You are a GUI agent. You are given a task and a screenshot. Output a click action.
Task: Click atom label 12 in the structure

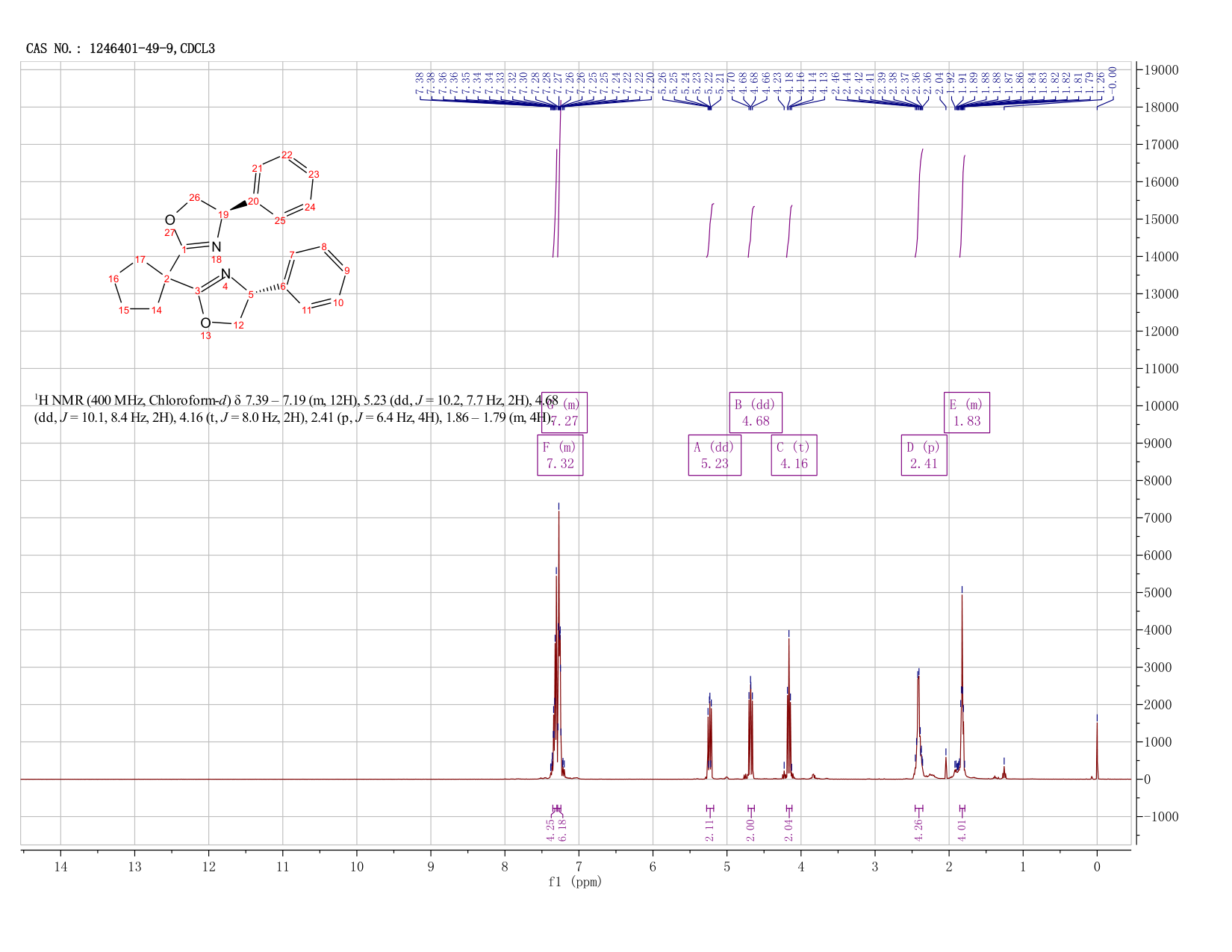(239, 326)
